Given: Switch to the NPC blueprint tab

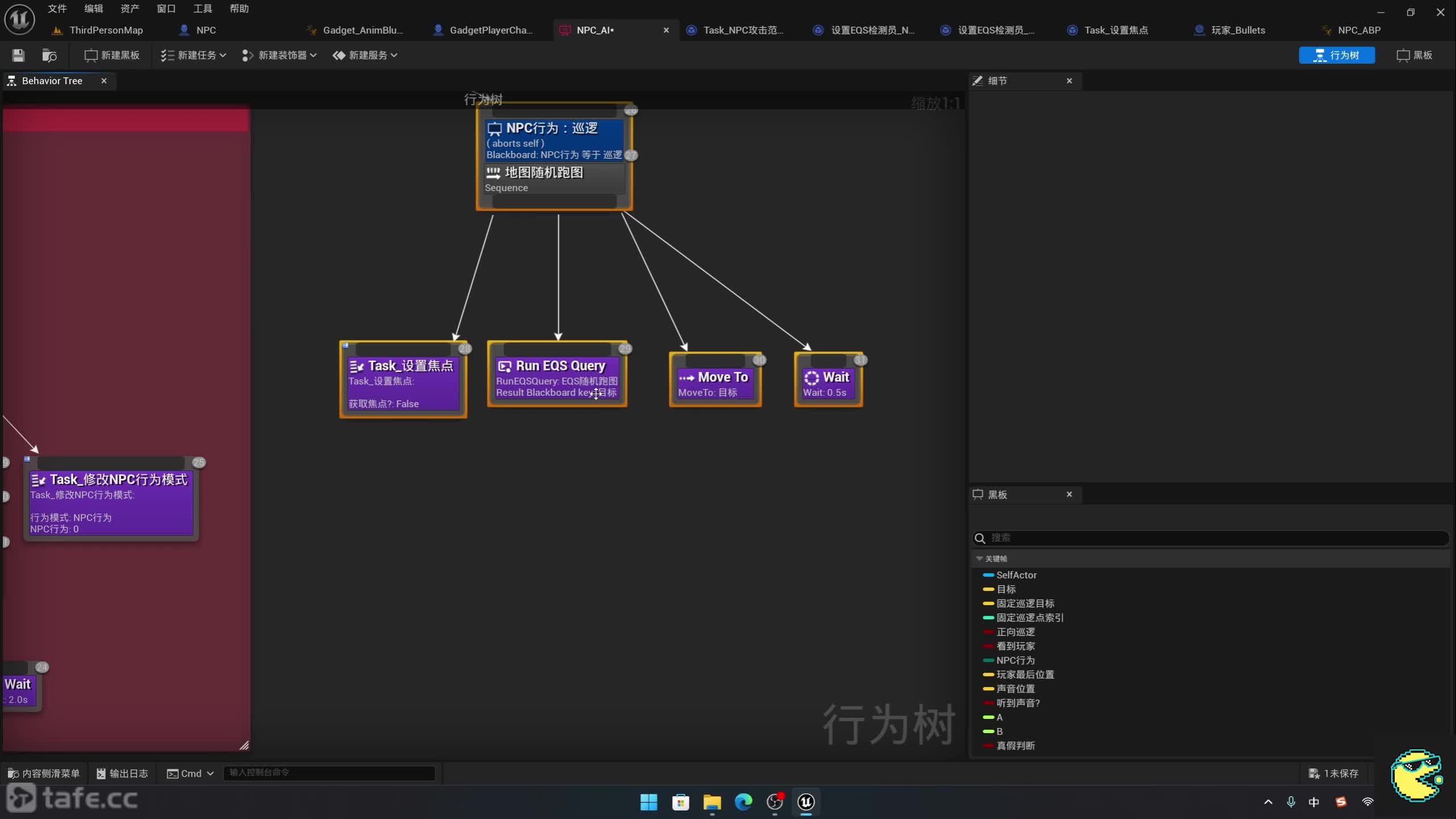Looking at the screenshot, I should [x=198, y=30].
